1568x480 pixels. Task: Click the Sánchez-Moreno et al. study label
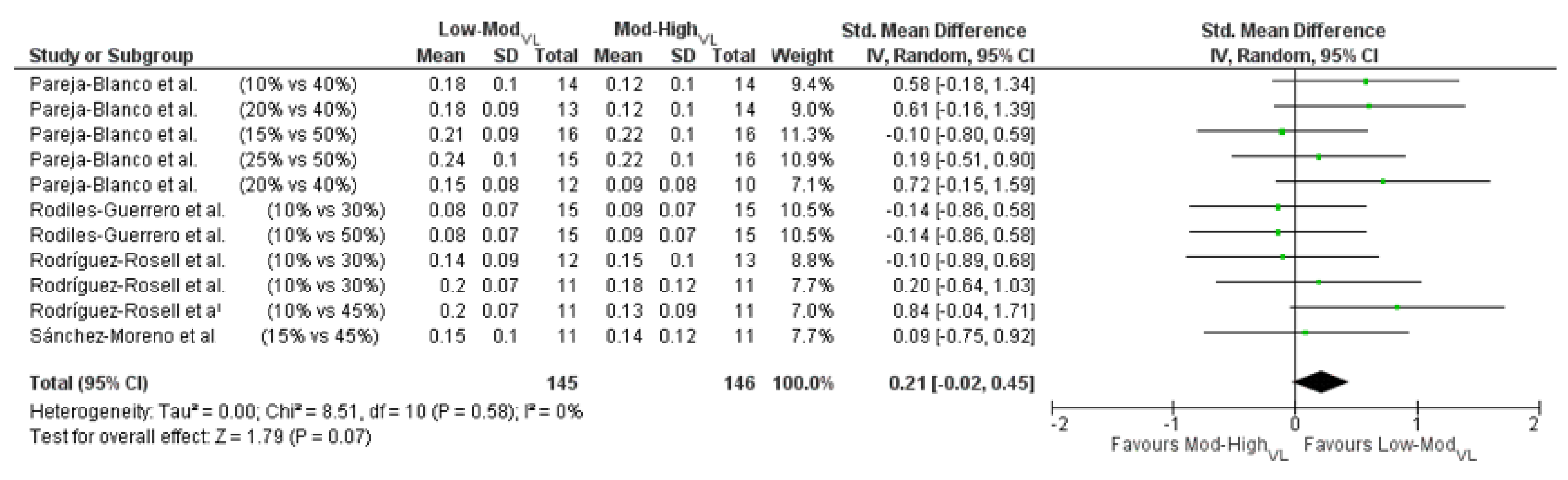pyautogui.click(x=122, y=336)
